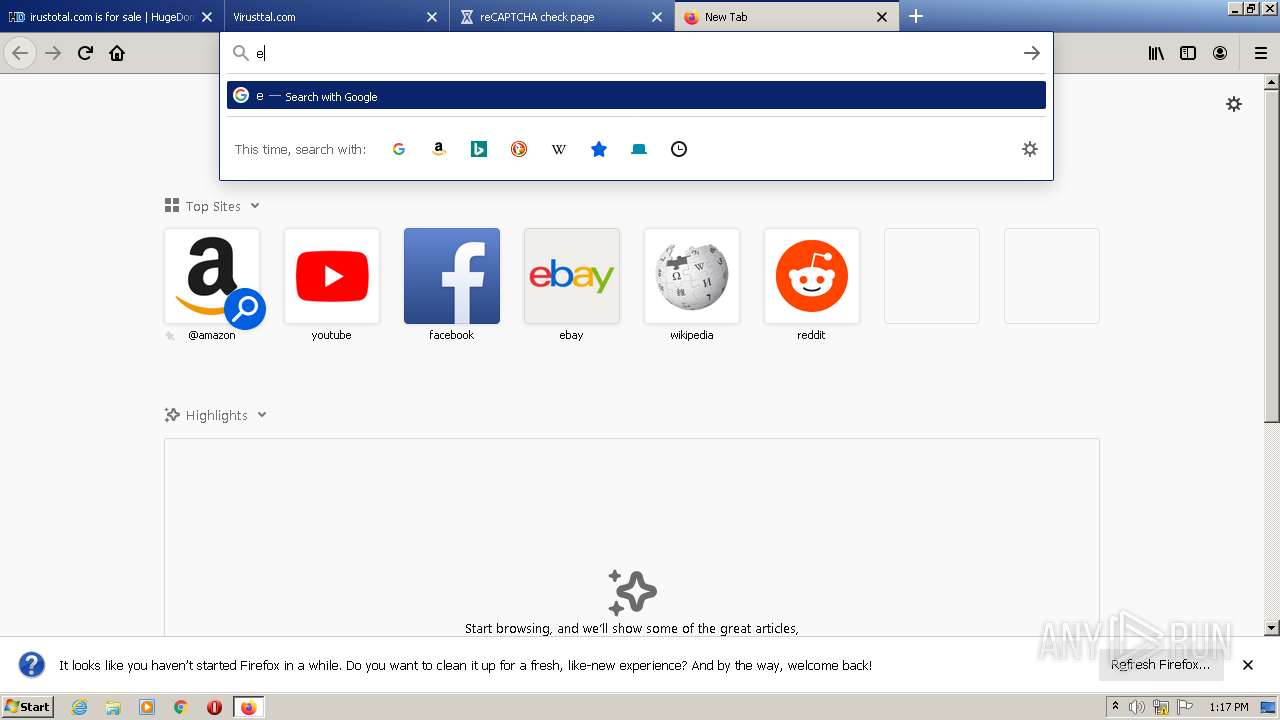
Task: Open a new tab with plus button
Action: pyautogui.click(x=916, y=16)
